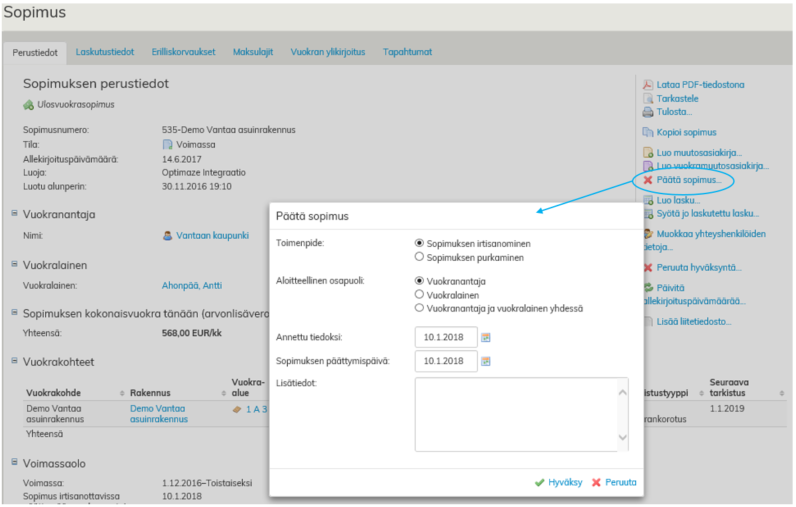Open calendar picker for Annettu tiedoksi date

tap(487, 337)
